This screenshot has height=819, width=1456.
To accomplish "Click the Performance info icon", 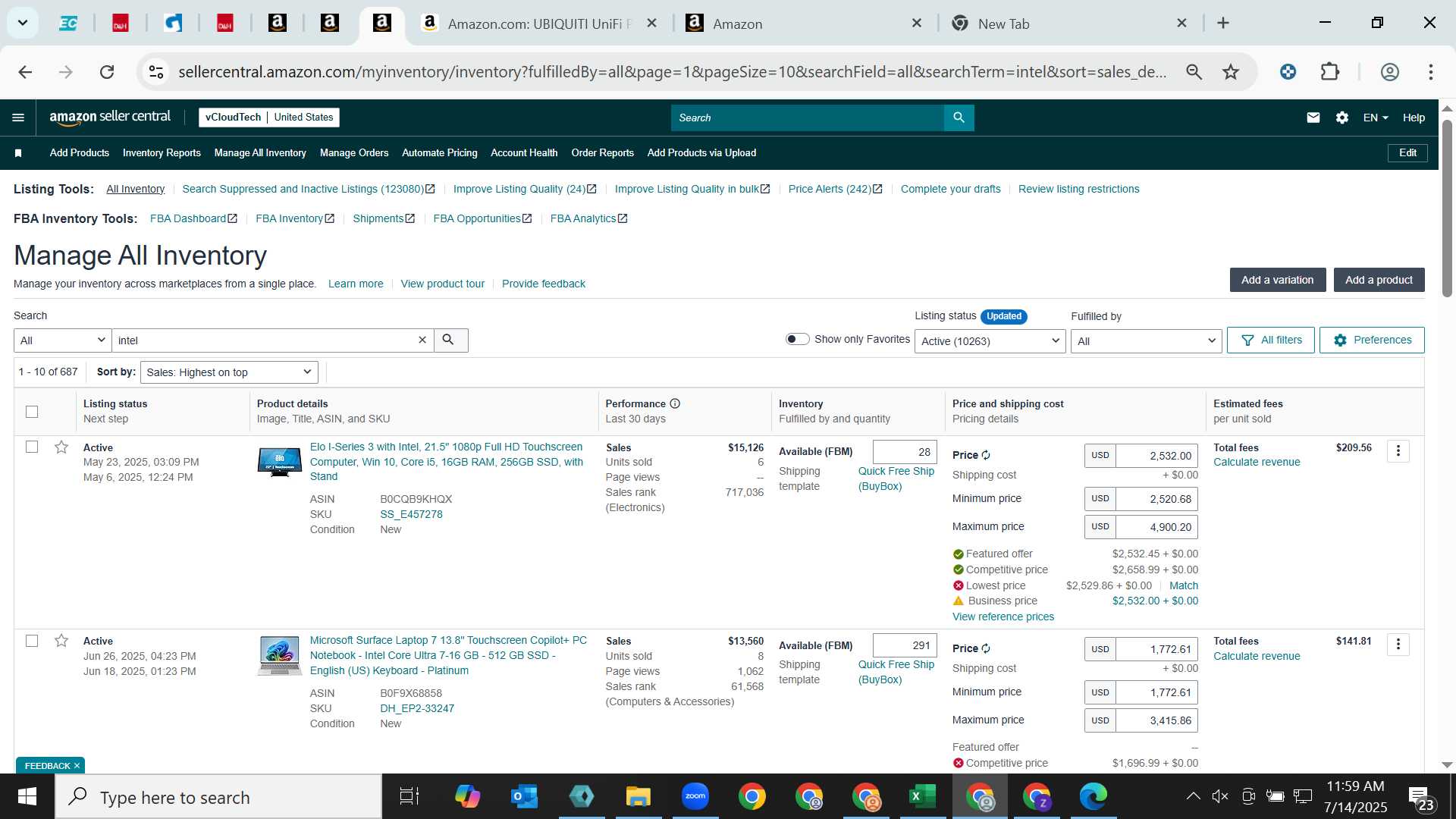I will point(675,403).
